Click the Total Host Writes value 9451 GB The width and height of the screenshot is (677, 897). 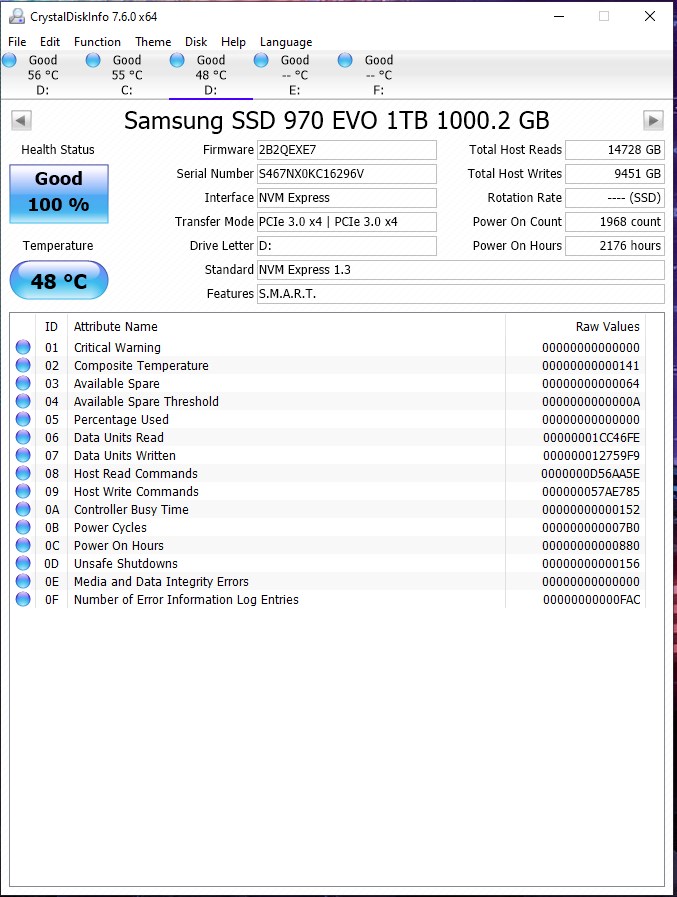coord(615,174)
